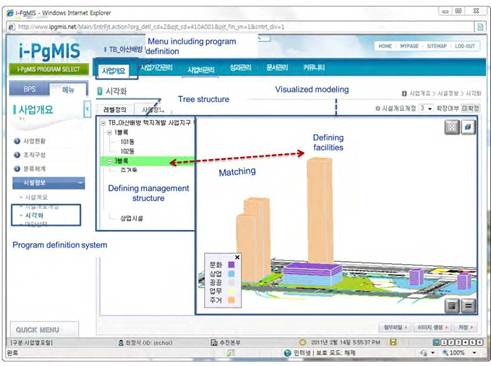This screenshot has width=491, height=366.
Task: Collapse the left sidebar with the arrow handle
Action: click(87, 109)
